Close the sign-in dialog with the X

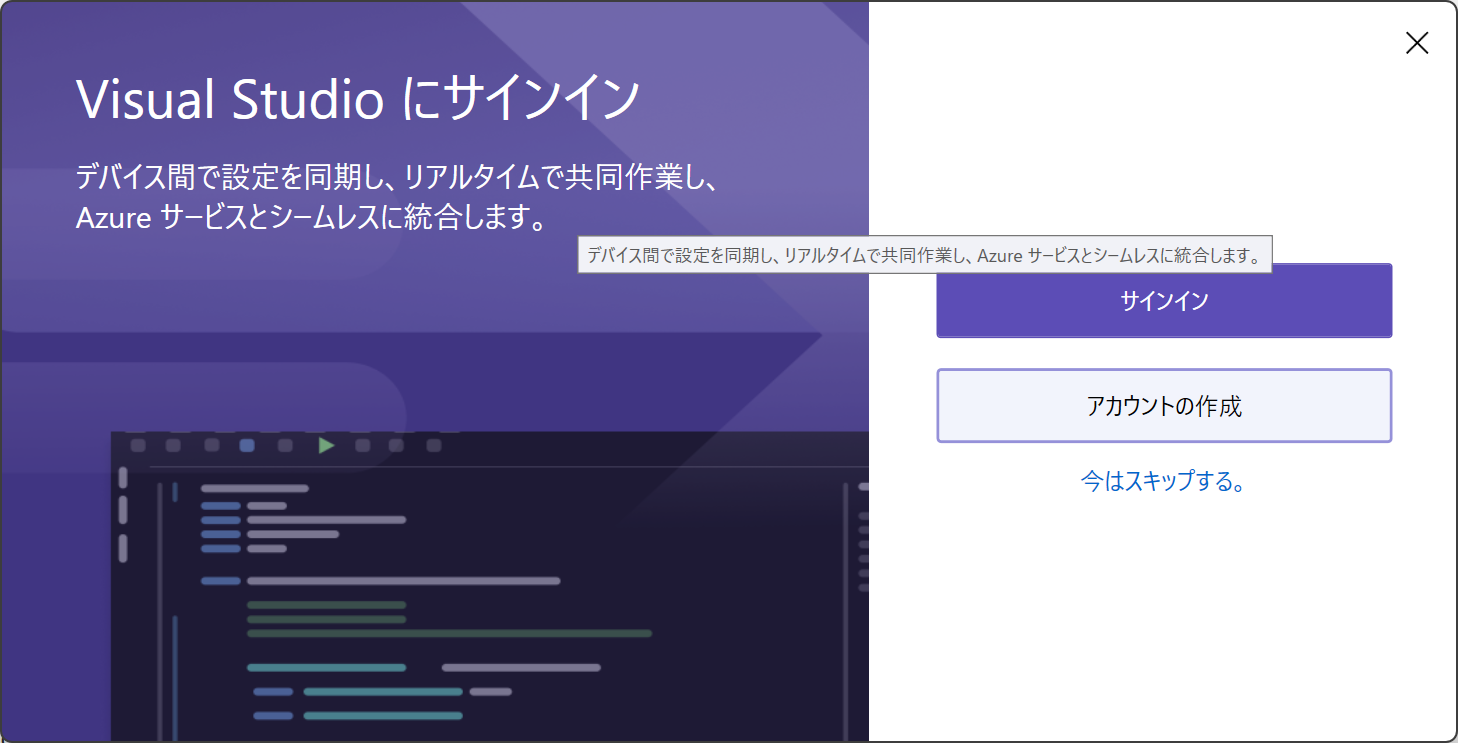point(1417,42)
